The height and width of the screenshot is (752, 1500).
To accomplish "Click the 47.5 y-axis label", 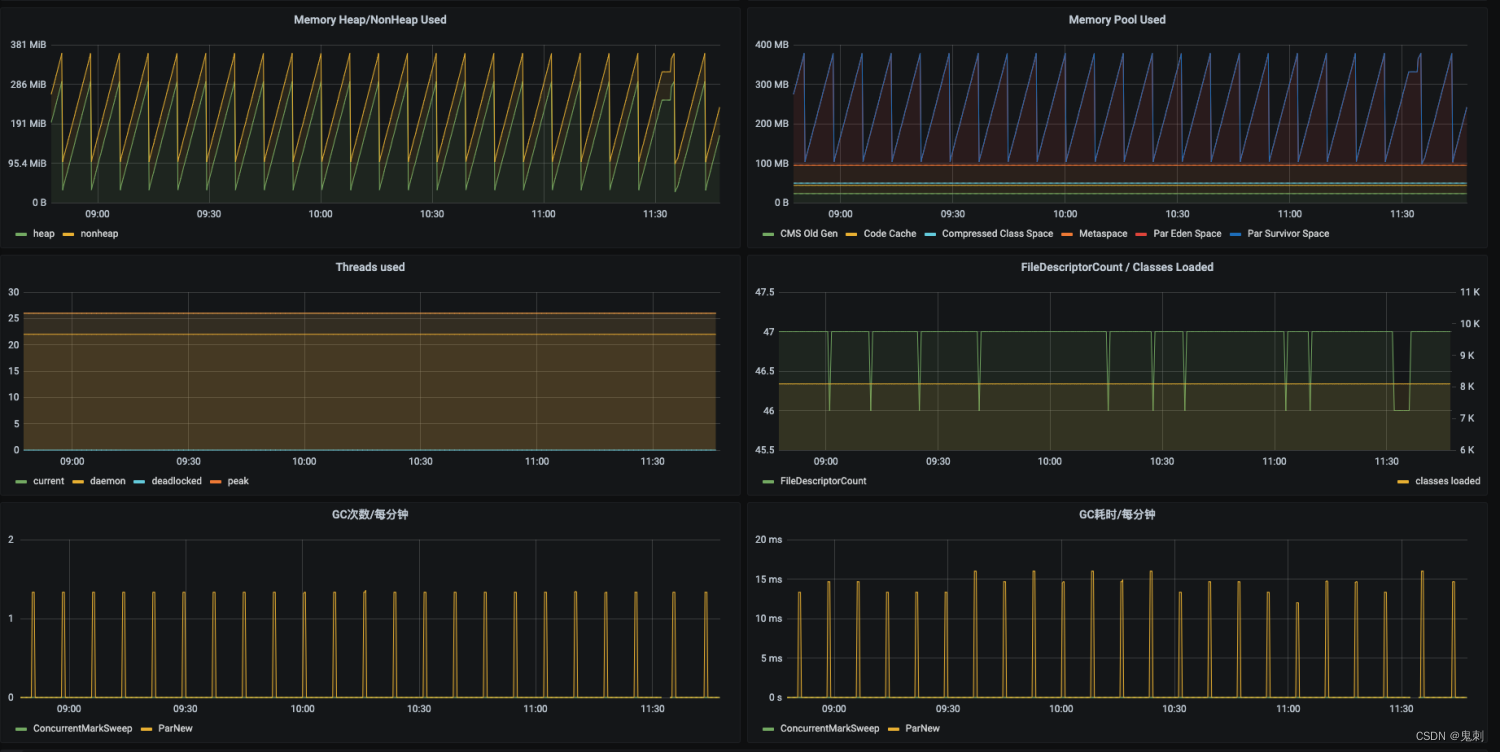I will pyautogui.click(x=765, y=292).
